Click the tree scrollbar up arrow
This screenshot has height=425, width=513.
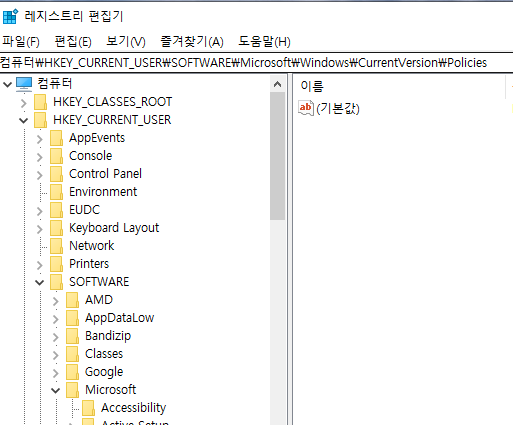(x=277, y=84)
